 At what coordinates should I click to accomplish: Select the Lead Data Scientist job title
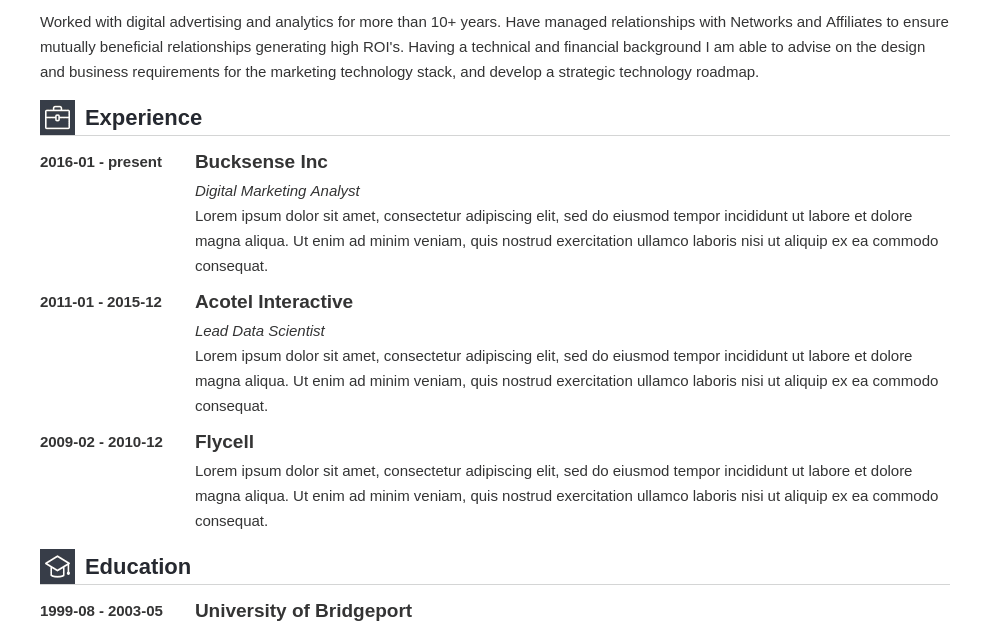click(x=259, y=331)
